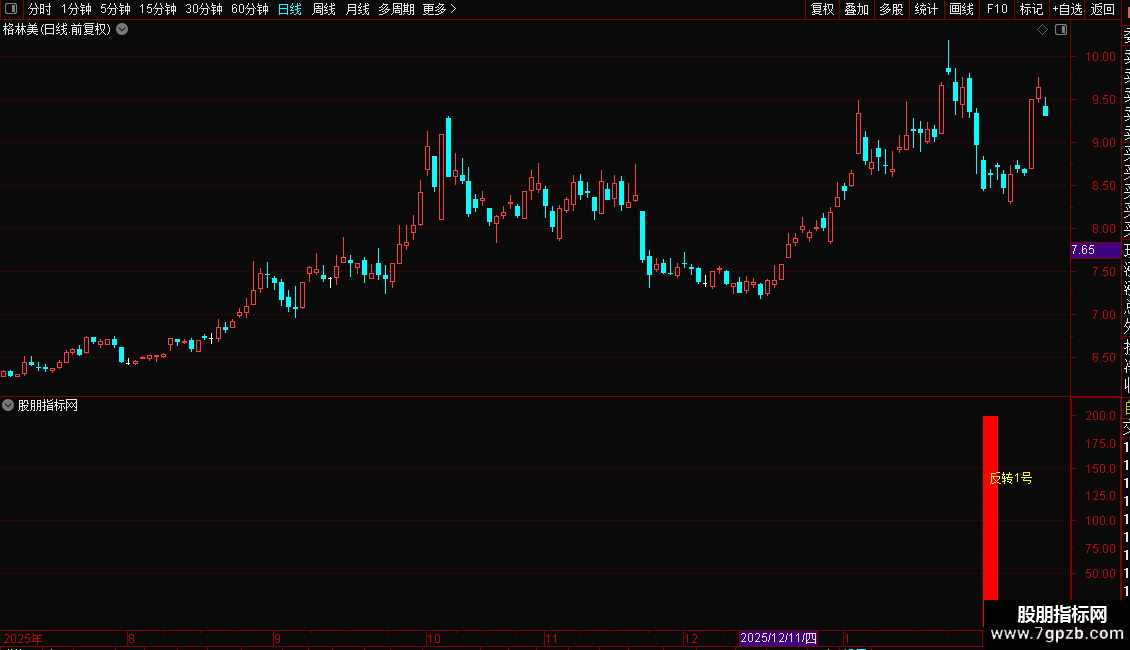Click the 复权 adjustment button
The height and width of the screenshot is (650, 1130).
coord(822,9)
